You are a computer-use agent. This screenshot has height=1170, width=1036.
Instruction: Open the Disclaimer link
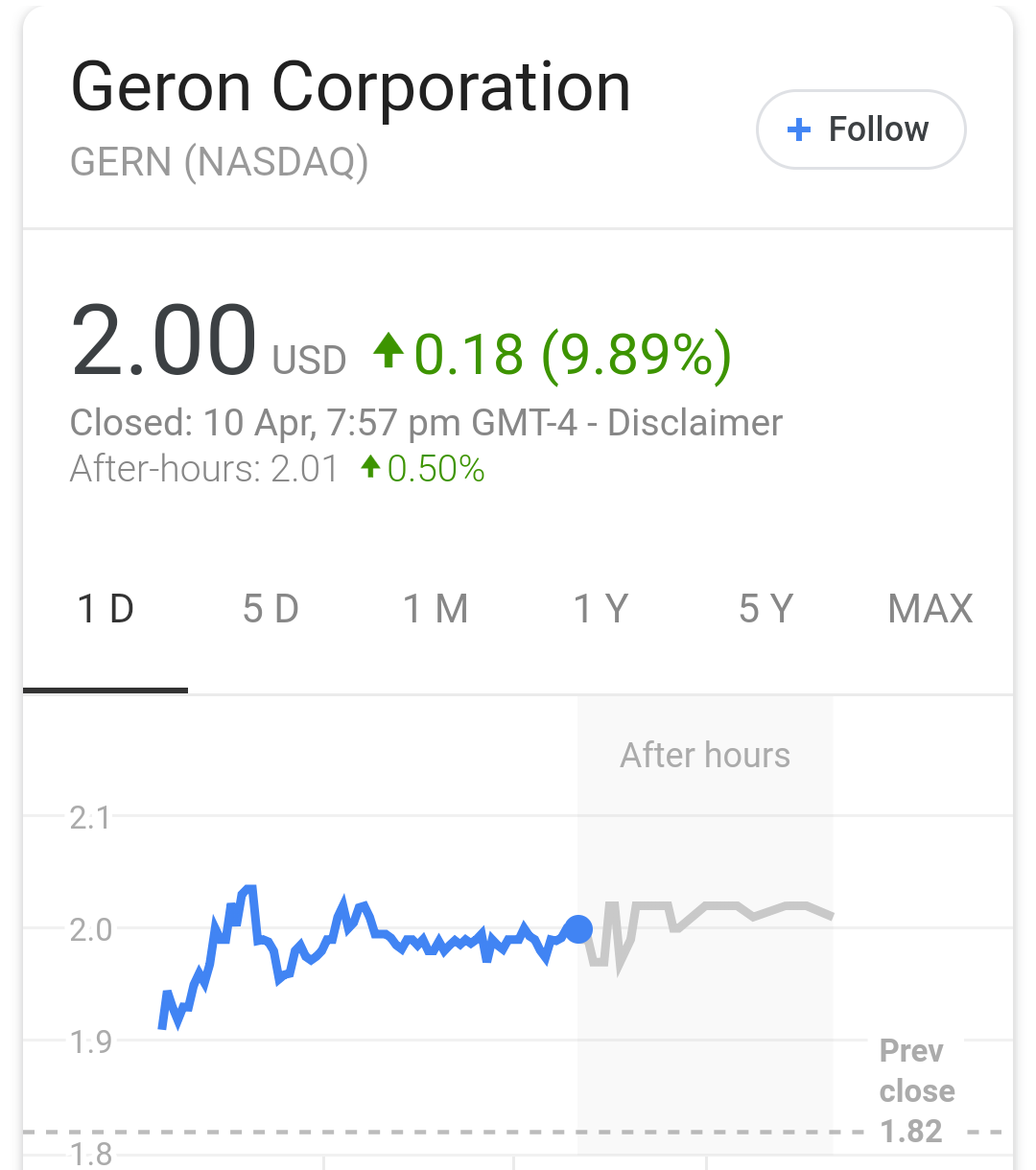click(695, 423)
